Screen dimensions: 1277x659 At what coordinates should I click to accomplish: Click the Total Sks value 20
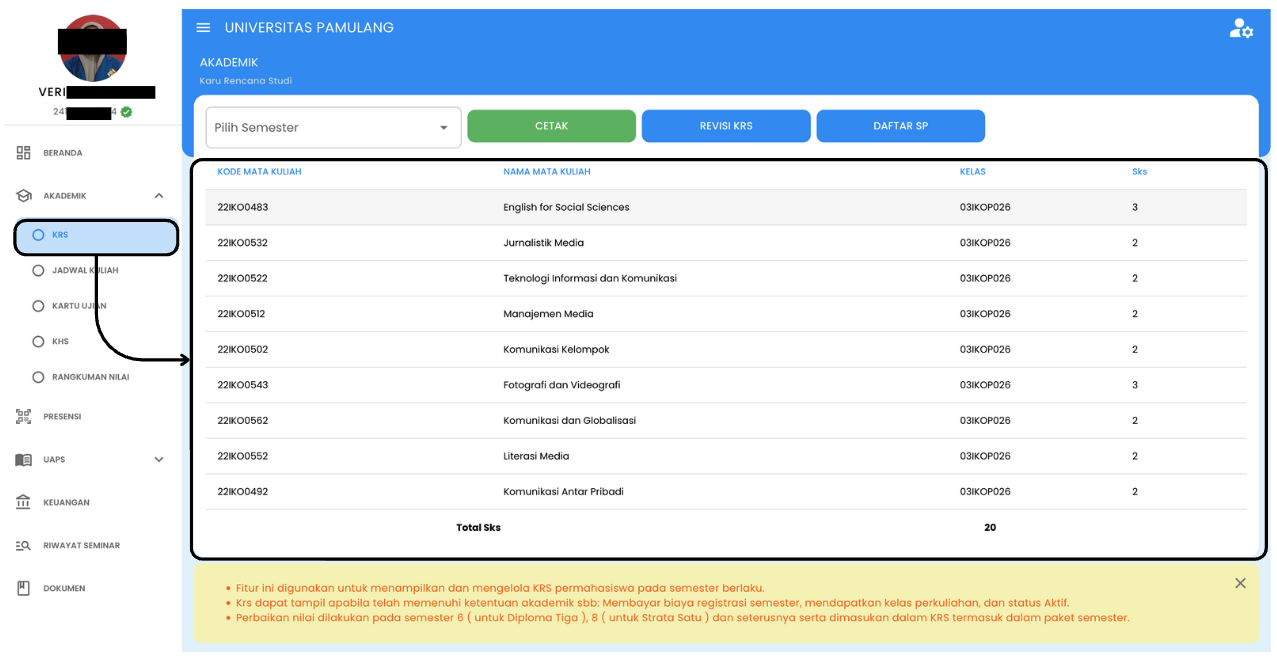(x=990, y=527)
